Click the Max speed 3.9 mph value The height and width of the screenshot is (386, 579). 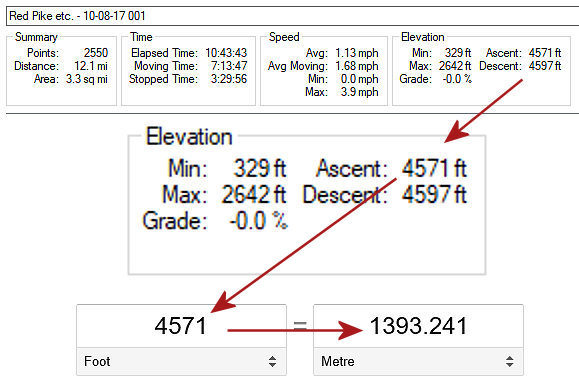[x=359, y=92]
